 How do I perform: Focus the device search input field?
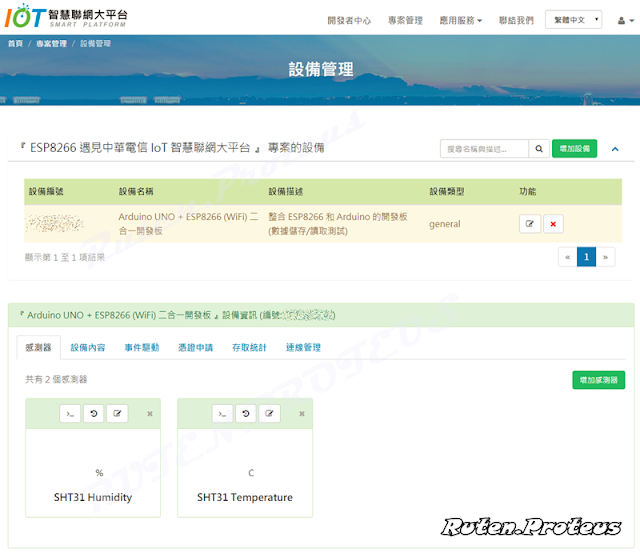484,149
